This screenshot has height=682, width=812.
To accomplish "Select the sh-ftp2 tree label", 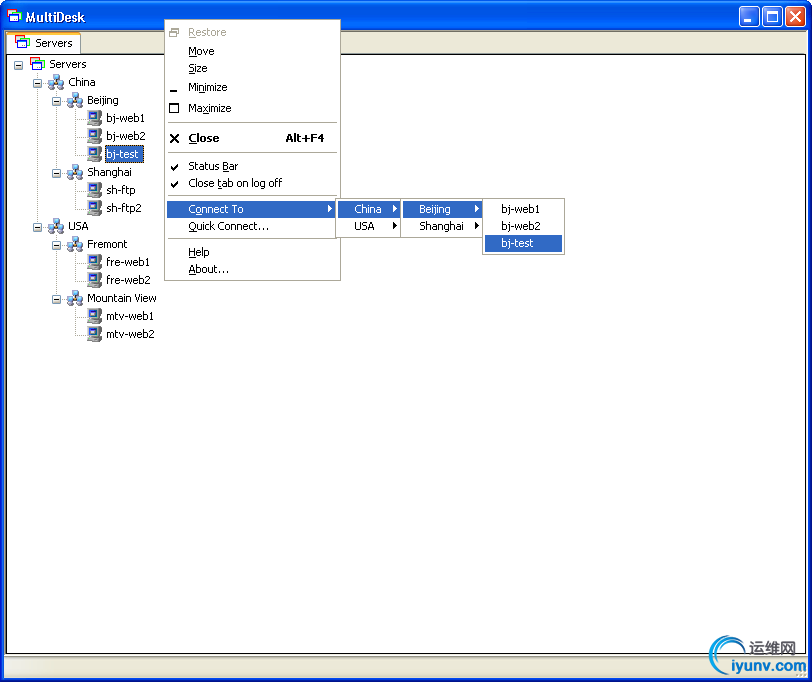I will (x=124, y=208).
